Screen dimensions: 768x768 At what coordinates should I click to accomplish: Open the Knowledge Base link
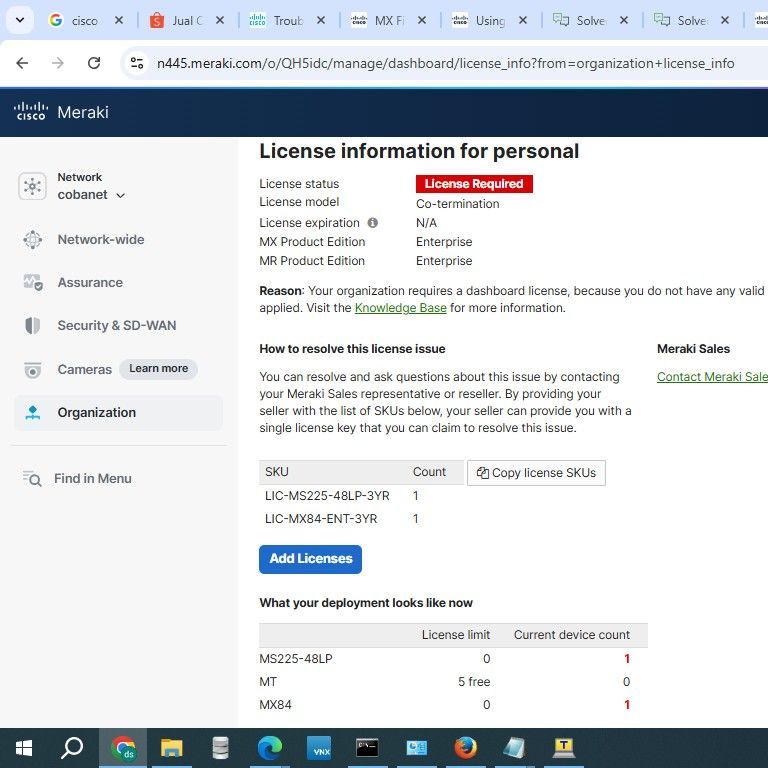400,308
